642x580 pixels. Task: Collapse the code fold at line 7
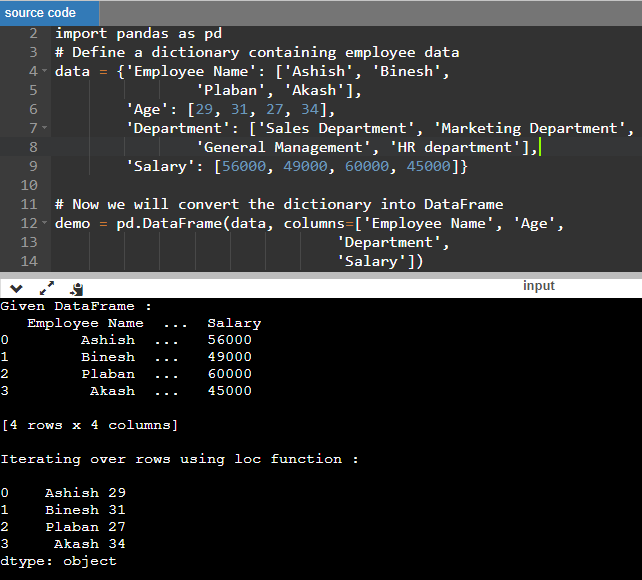tap(44, 129)
